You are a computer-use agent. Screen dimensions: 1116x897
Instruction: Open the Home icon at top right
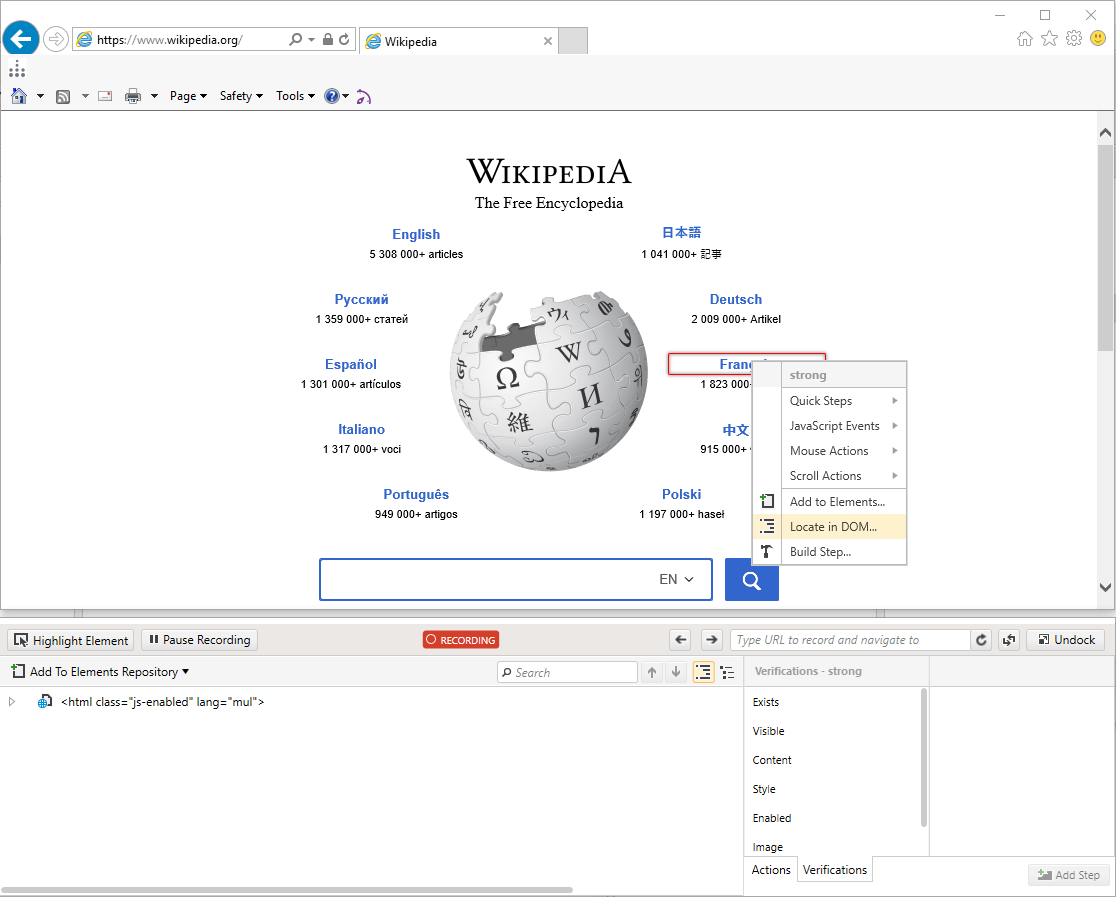[x=1025, y=38]
